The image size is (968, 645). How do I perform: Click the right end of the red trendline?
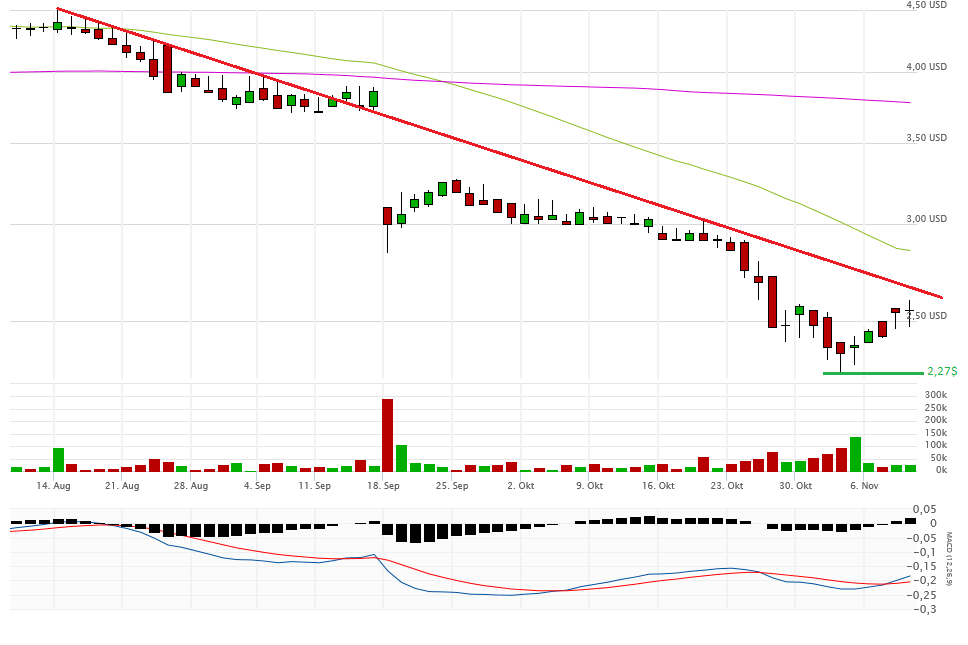coord(940,297)
